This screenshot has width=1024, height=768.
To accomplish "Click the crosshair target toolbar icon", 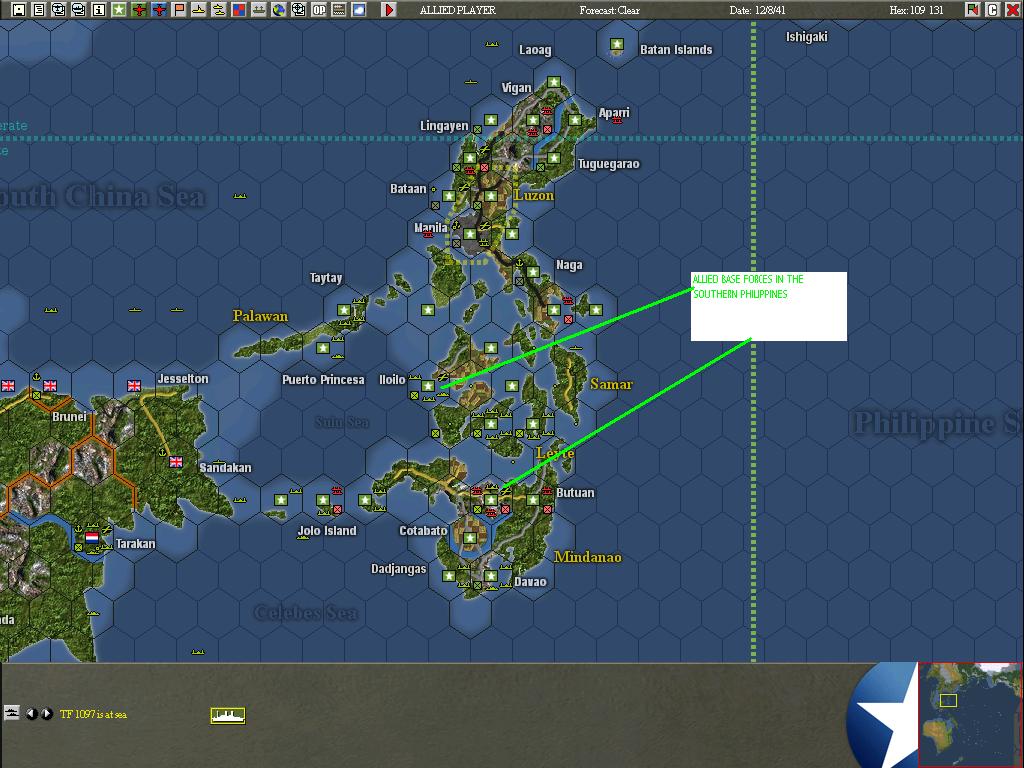I will pos(298,10).
